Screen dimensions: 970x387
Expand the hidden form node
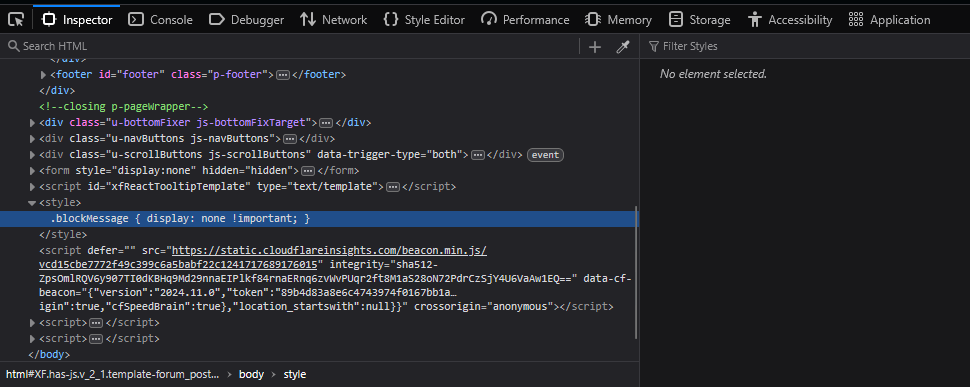[32, 170]
